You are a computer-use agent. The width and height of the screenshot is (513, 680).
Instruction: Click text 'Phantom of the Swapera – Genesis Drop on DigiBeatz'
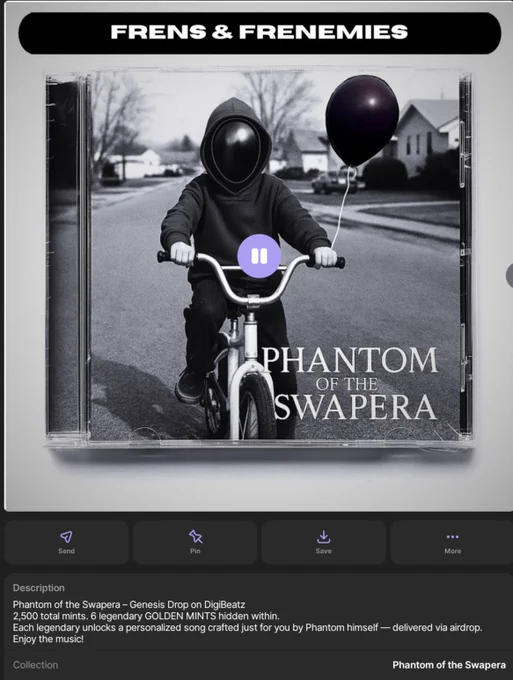point(129,605)
